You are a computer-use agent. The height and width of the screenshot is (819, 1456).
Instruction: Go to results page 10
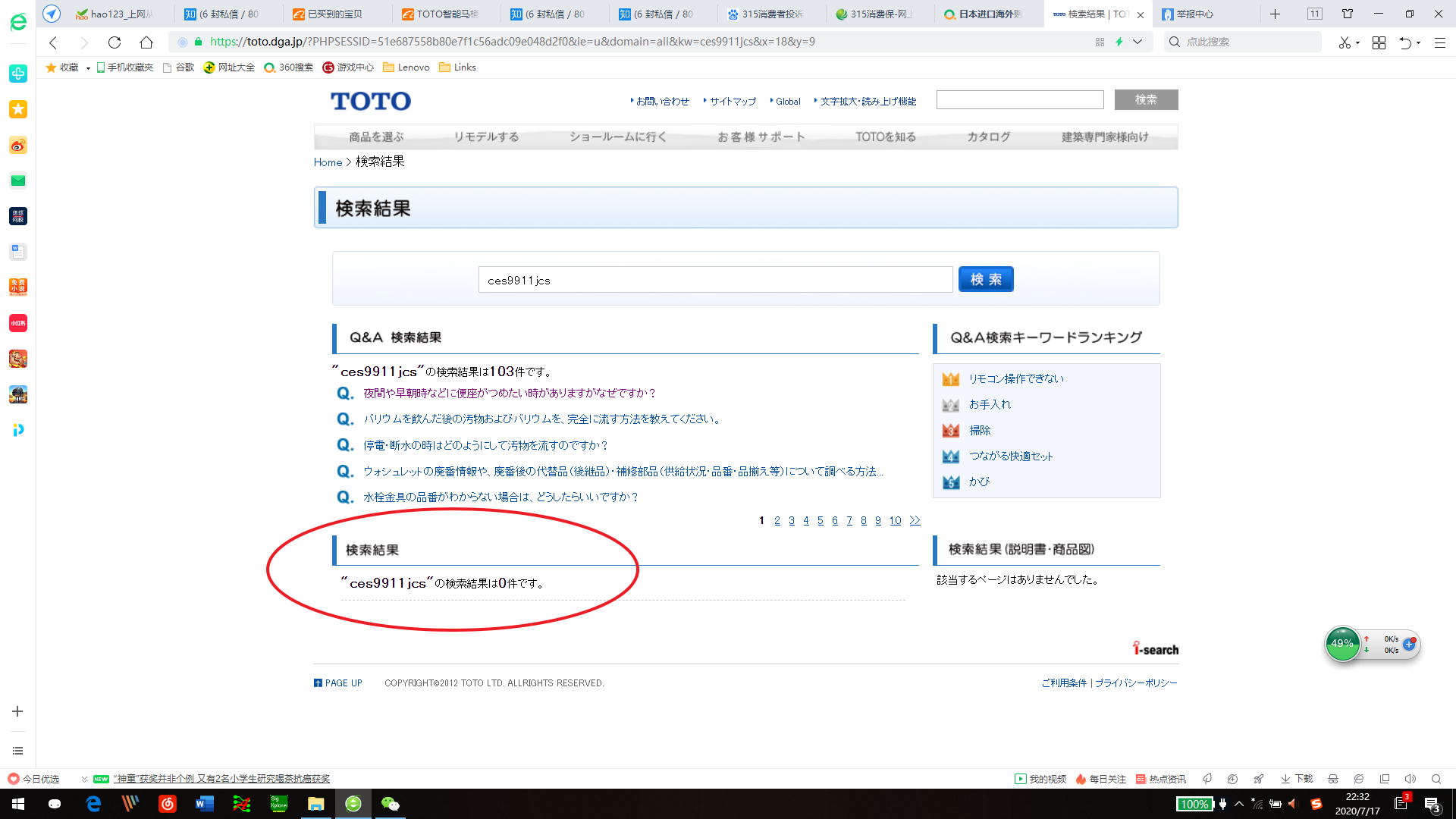point(895,521)
